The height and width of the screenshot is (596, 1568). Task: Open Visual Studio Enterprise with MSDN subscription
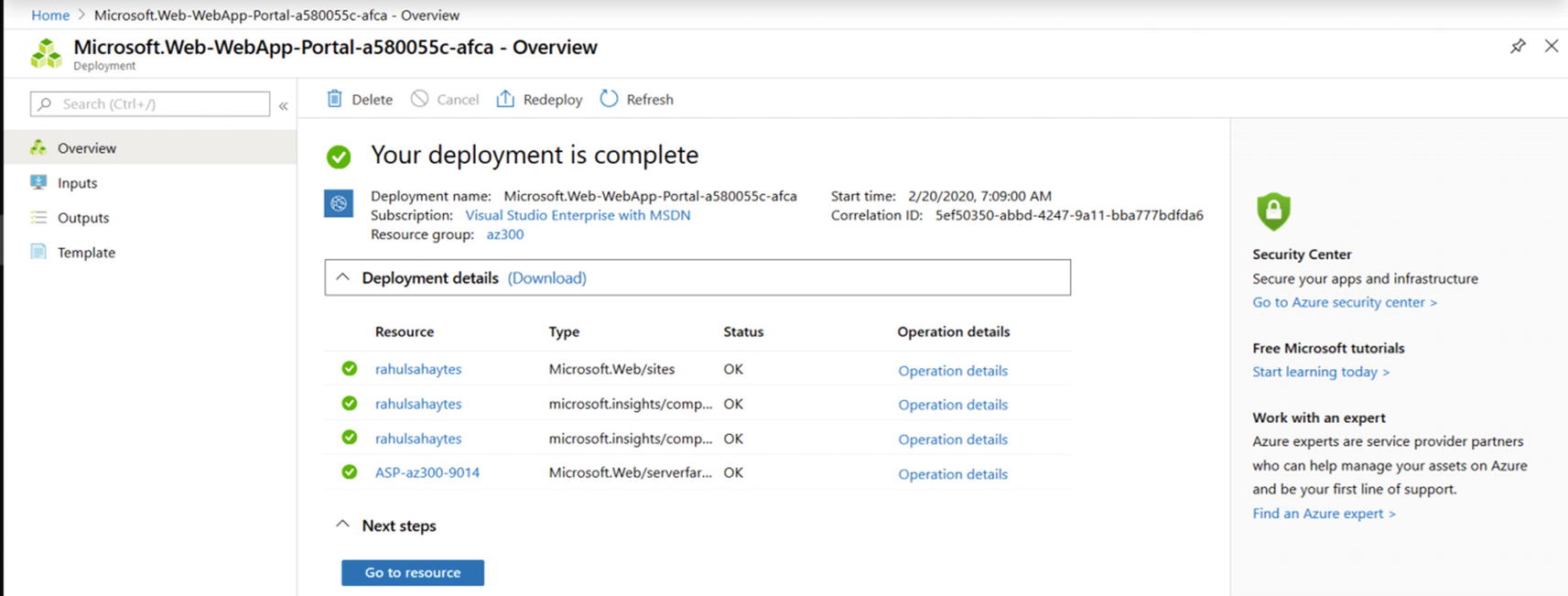point(578,215)
